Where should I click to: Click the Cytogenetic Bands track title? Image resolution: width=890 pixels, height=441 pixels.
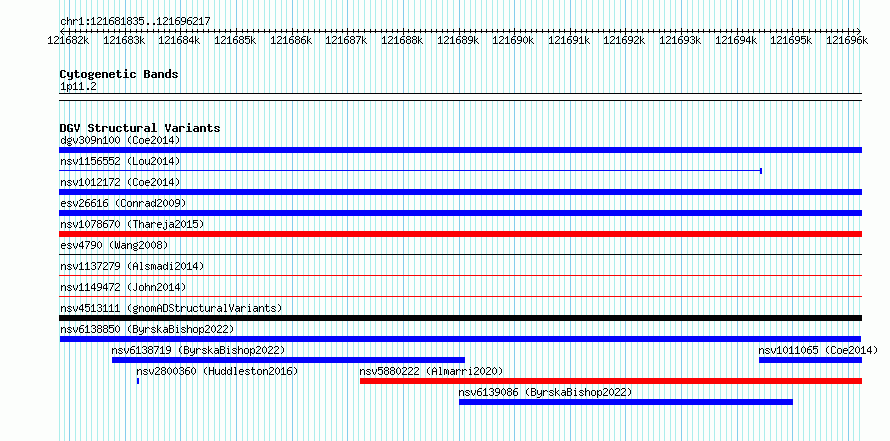coord(119,74)
